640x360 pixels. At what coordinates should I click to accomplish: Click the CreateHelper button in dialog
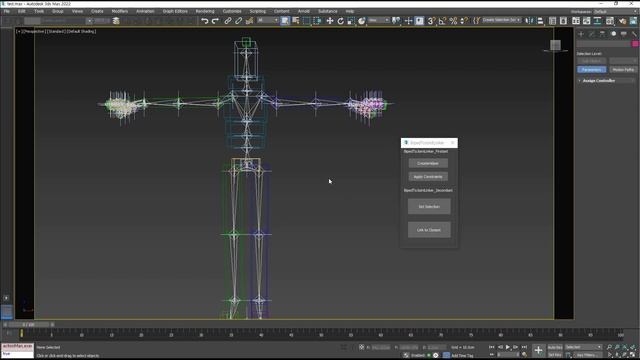pyautogui.click(x=428, y=163)
